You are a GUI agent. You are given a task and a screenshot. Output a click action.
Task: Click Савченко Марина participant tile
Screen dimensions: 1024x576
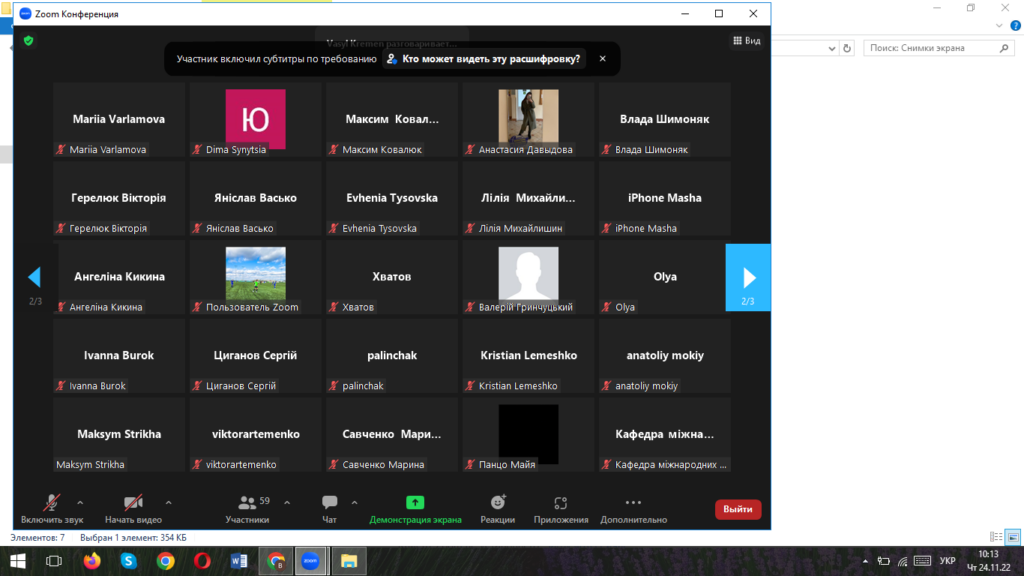tap(392, 435)
